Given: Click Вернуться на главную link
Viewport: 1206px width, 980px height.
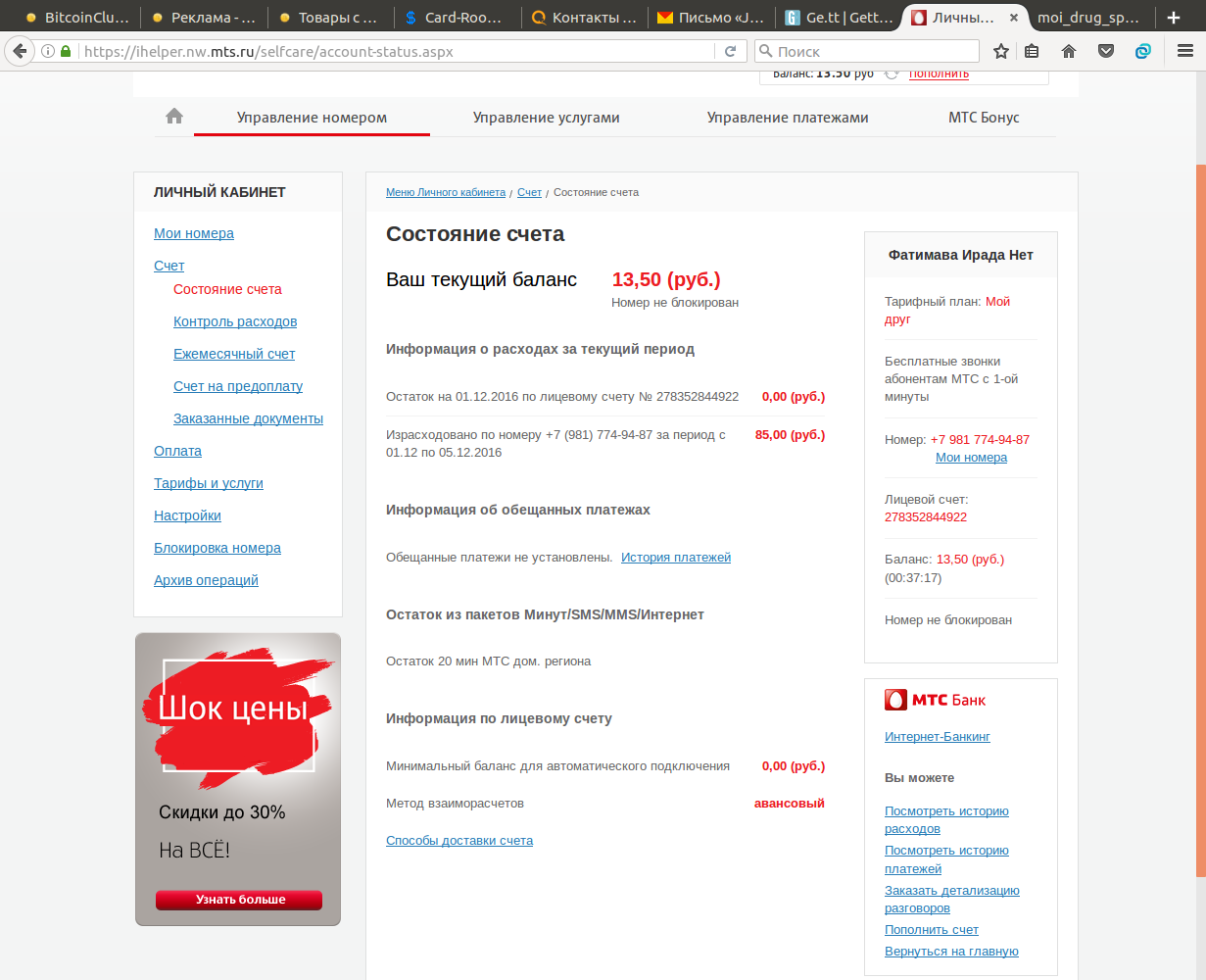Looking at the screenshot, I should (951, 951).
